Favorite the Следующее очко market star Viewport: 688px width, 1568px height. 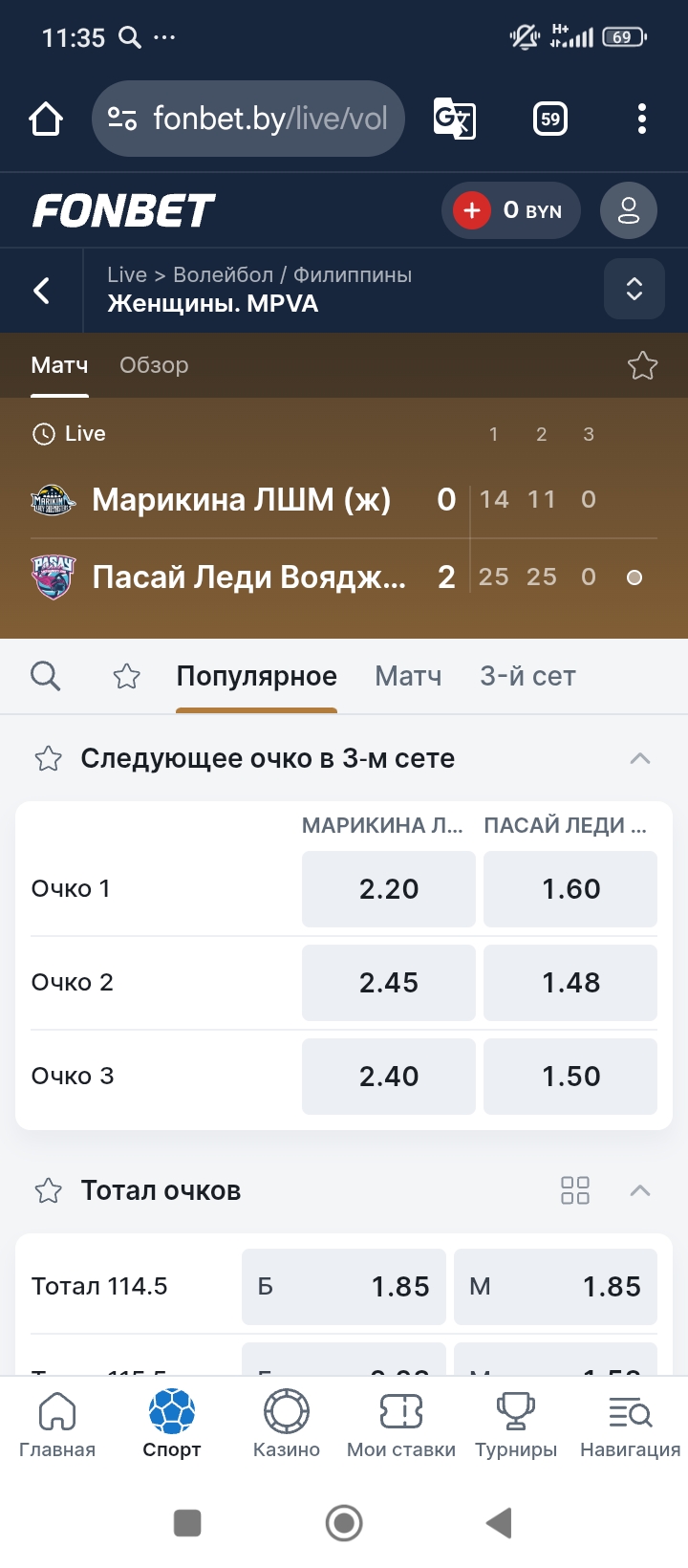(48, 759)
